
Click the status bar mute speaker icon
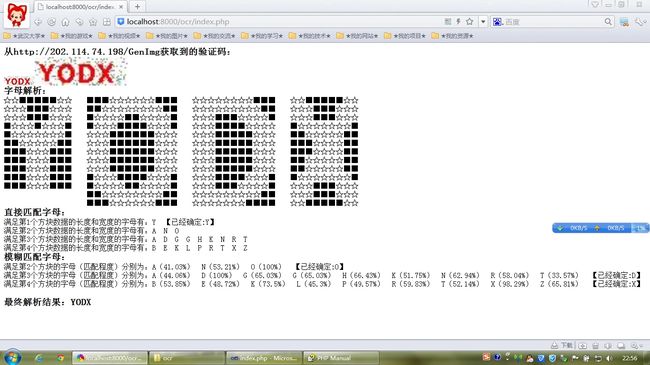tap(608, 346)
